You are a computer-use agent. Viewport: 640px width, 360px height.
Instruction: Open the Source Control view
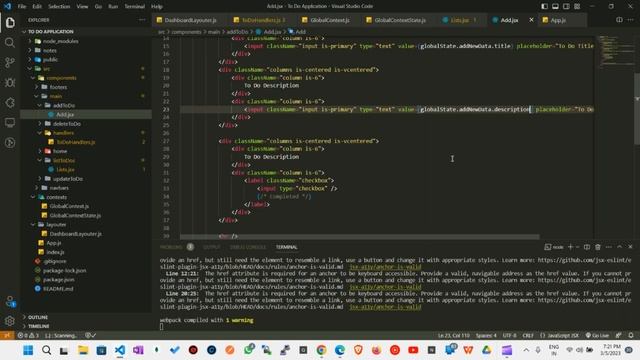(10, 62)
